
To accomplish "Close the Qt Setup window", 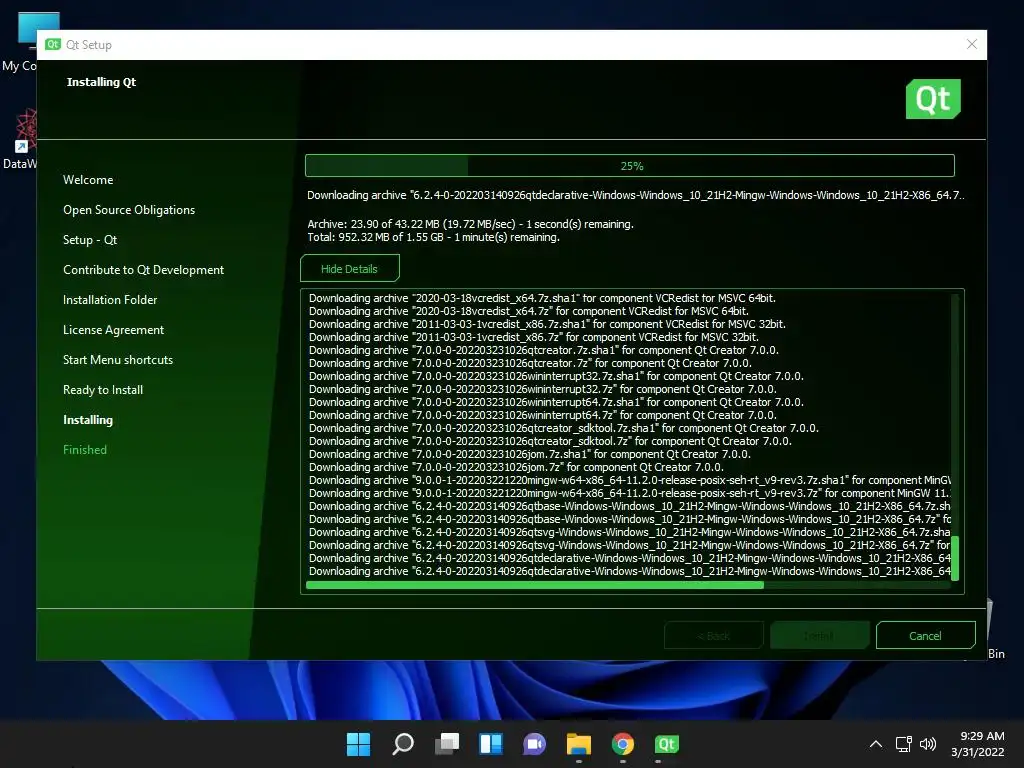I will 972,44.
